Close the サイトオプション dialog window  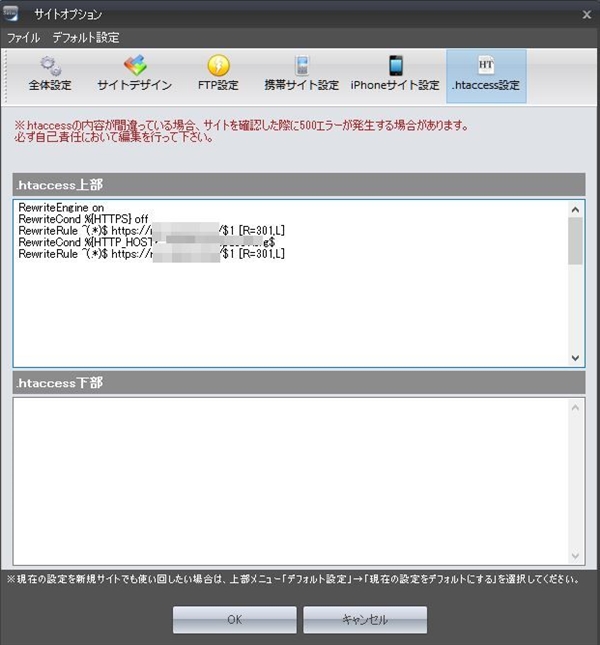(586, 14)
